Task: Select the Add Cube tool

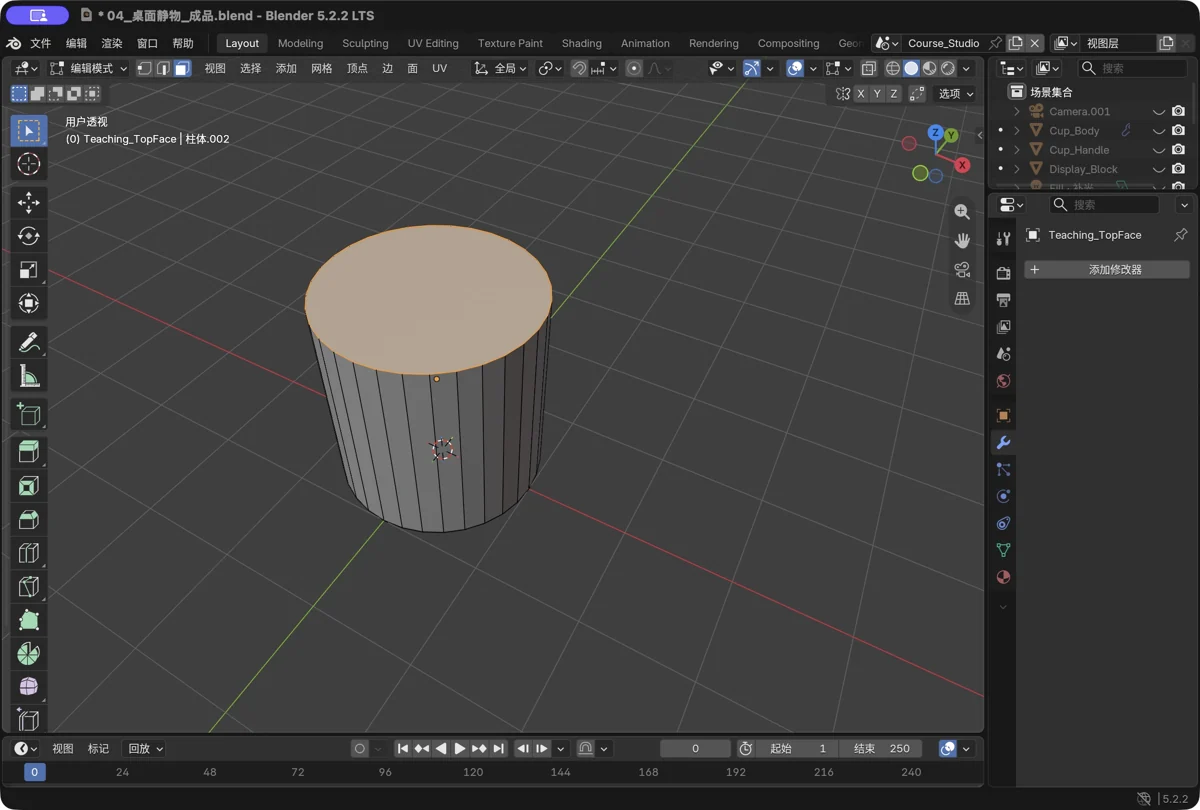Action: 28,414
